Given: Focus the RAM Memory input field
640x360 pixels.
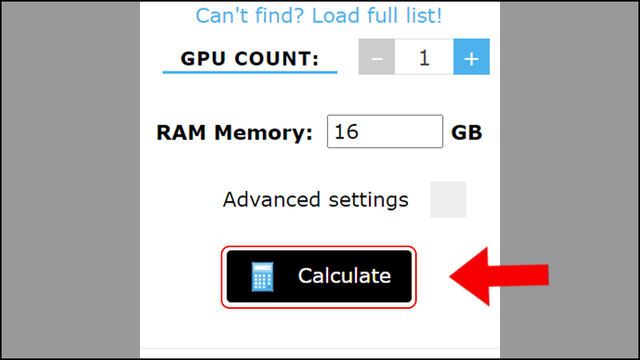Looking at the screenshot, I should click(x=385, y=131).
